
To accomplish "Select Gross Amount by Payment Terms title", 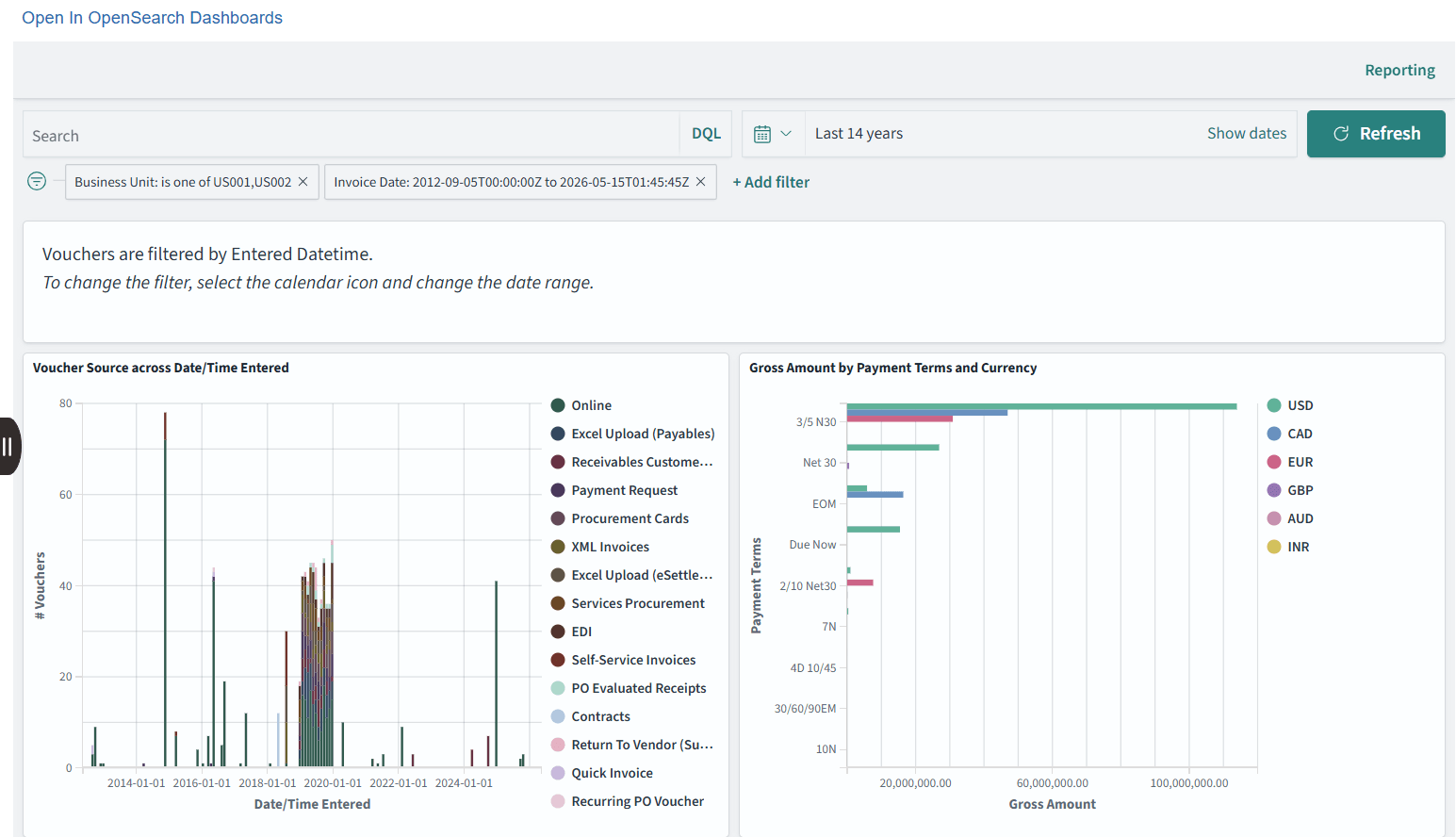I will click(892, 368).
